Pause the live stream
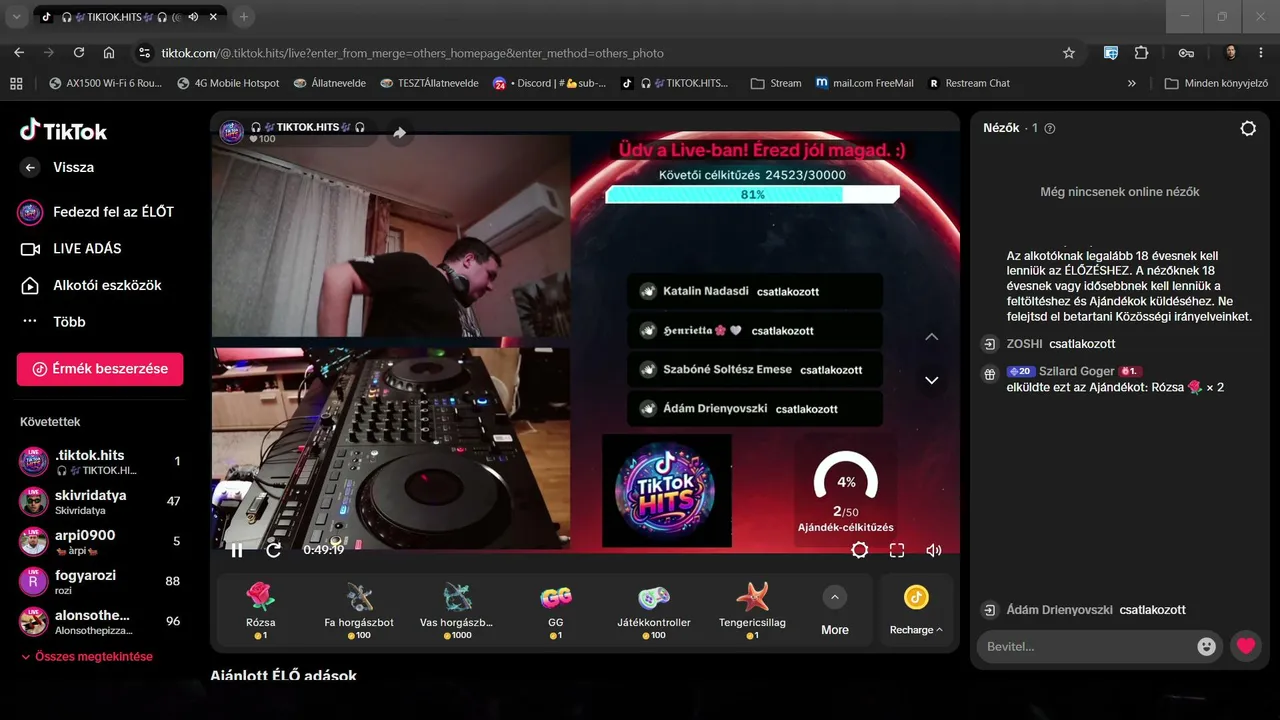The image size is (1280, 720). [237, 550]
